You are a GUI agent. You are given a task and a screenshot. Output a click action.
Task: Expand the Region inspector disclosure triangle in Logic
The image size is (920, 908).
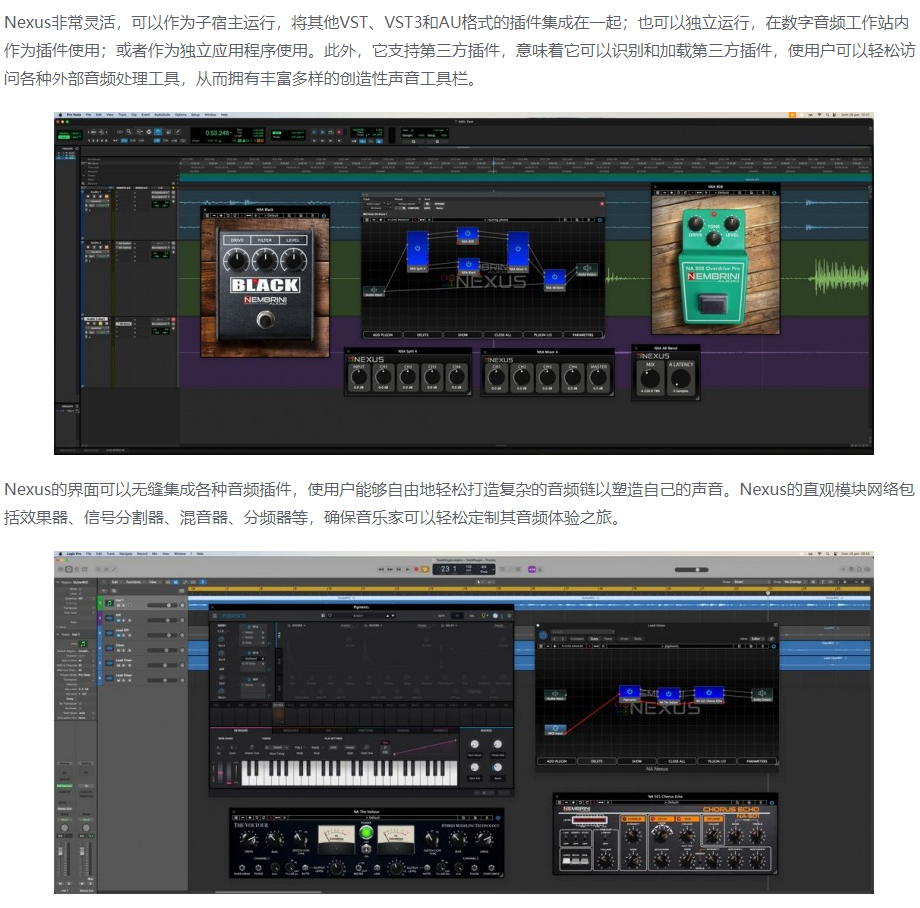58,582
